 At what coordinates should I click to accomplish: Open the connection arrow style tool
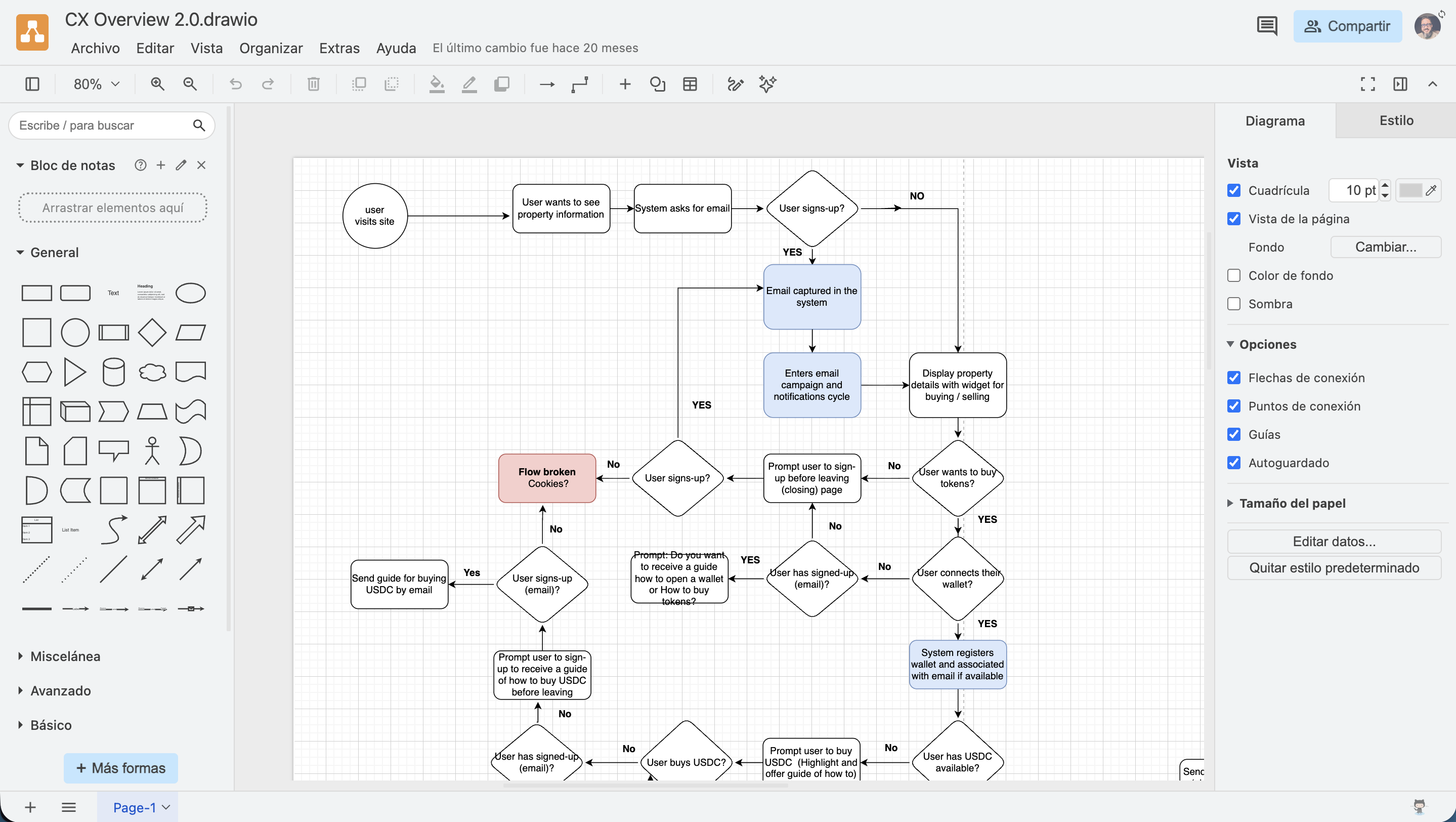click(546, 84)
